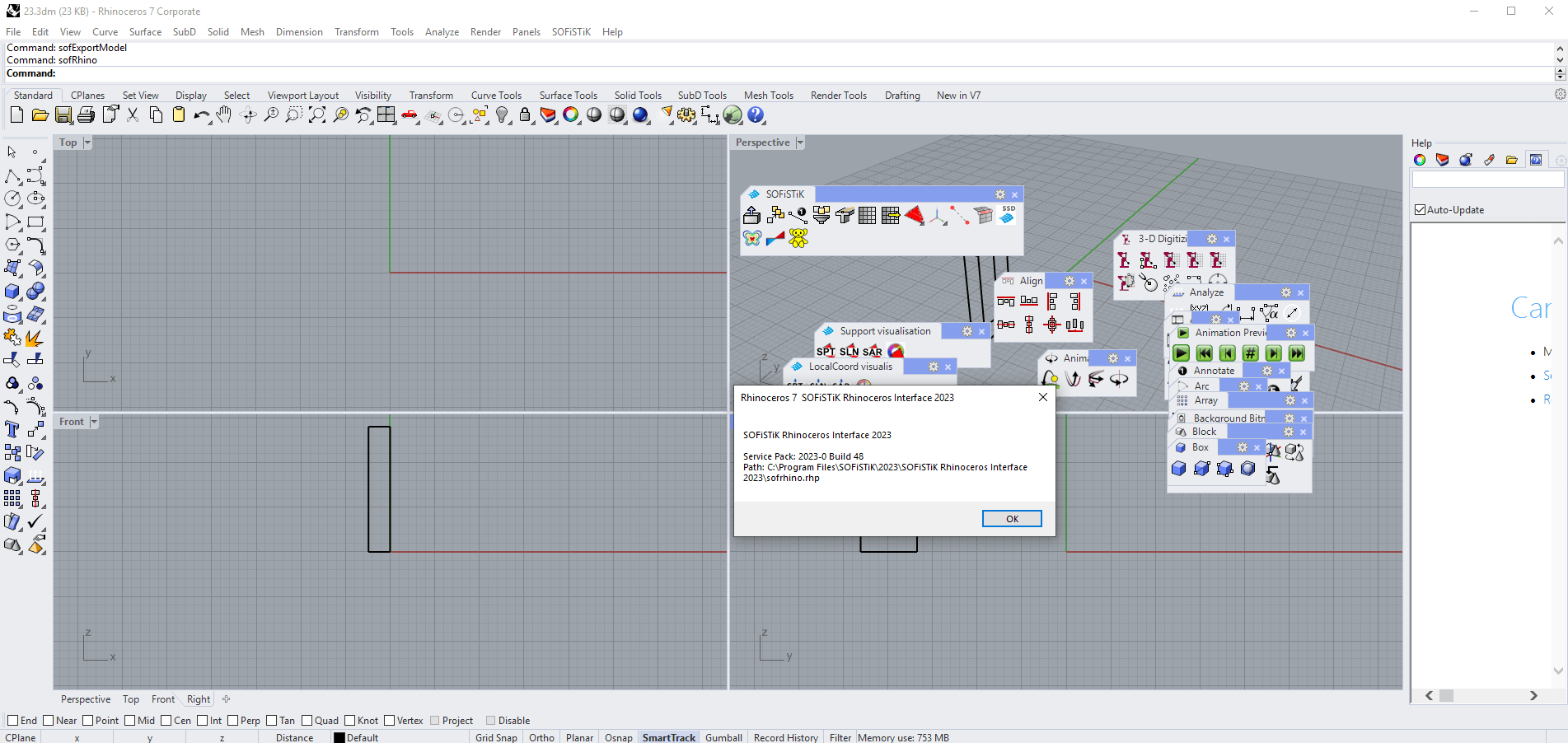Image resolution: width=1568 pixels, height=743 pixels.
Task: Click the light bulb Hide/Show icon
Action: [x=502, y=115]
